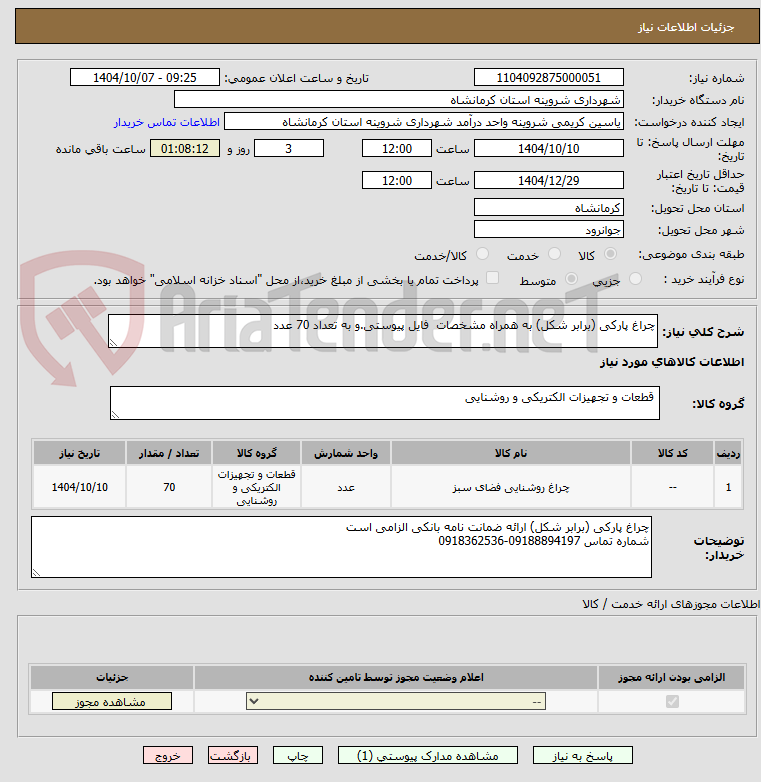This screenshot has width=761, height=782.
Task: Click the چاپ print button
Action: pyautogui.click(x=298, y=756)
